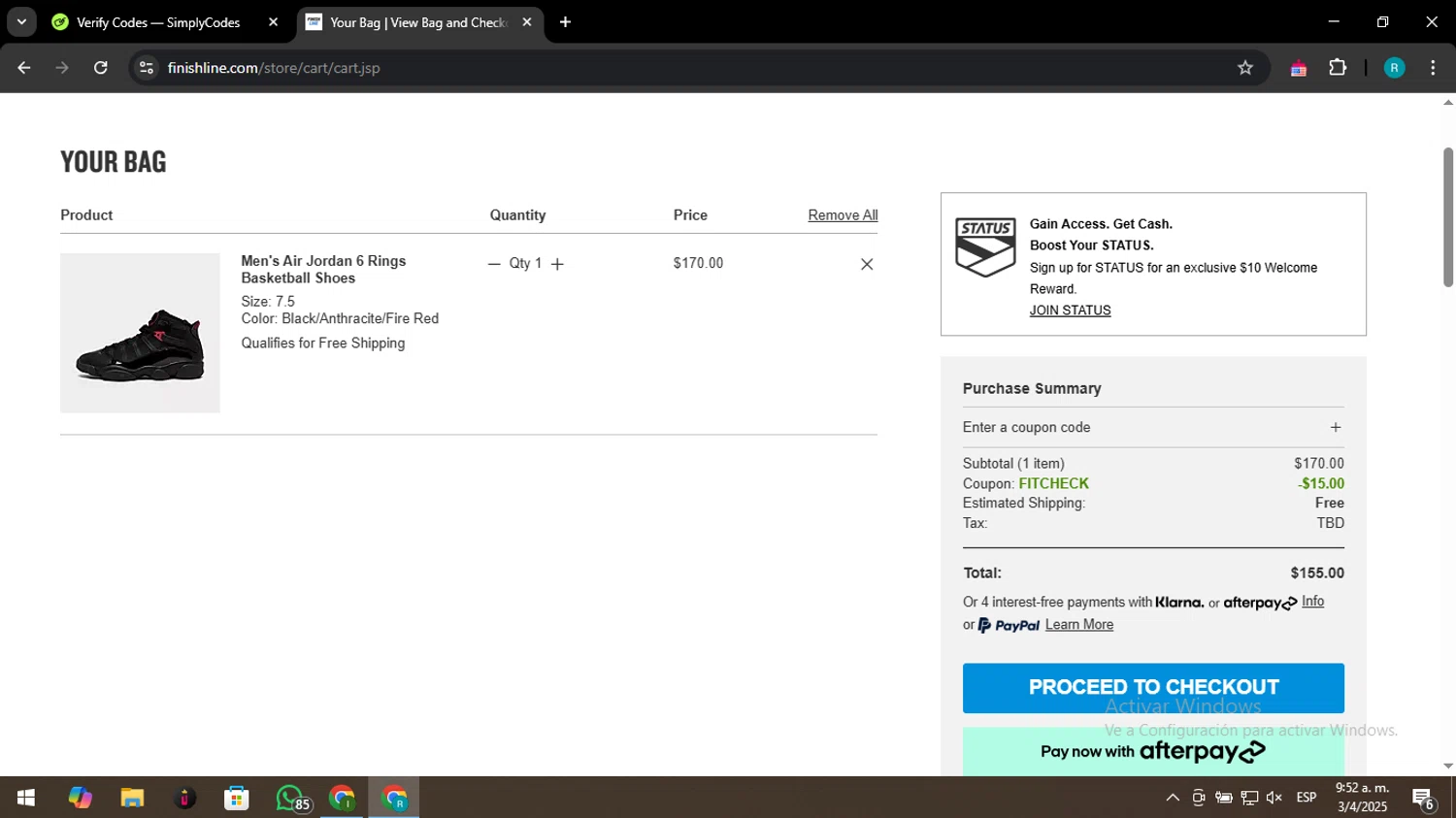
Task: Go forward one page
Action: tap(62, 68)
